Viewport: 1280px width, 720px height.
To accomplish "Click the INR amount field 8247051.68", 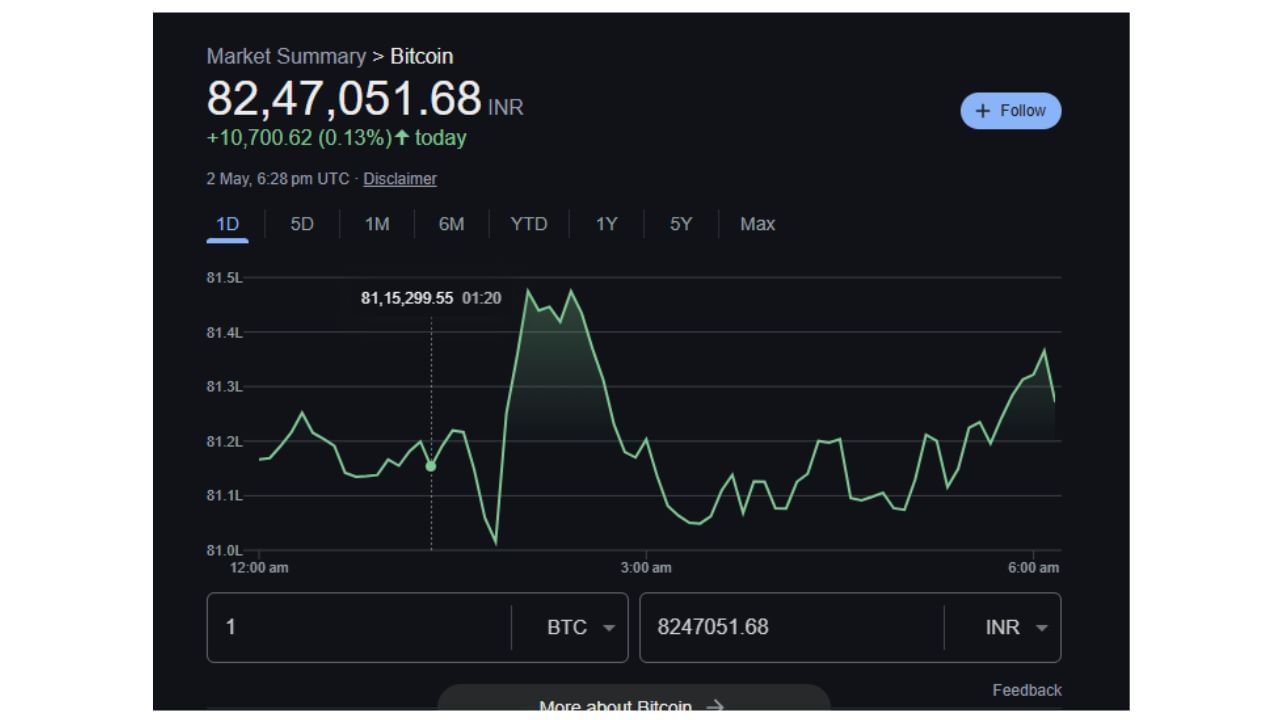I will tap(792, 628).
